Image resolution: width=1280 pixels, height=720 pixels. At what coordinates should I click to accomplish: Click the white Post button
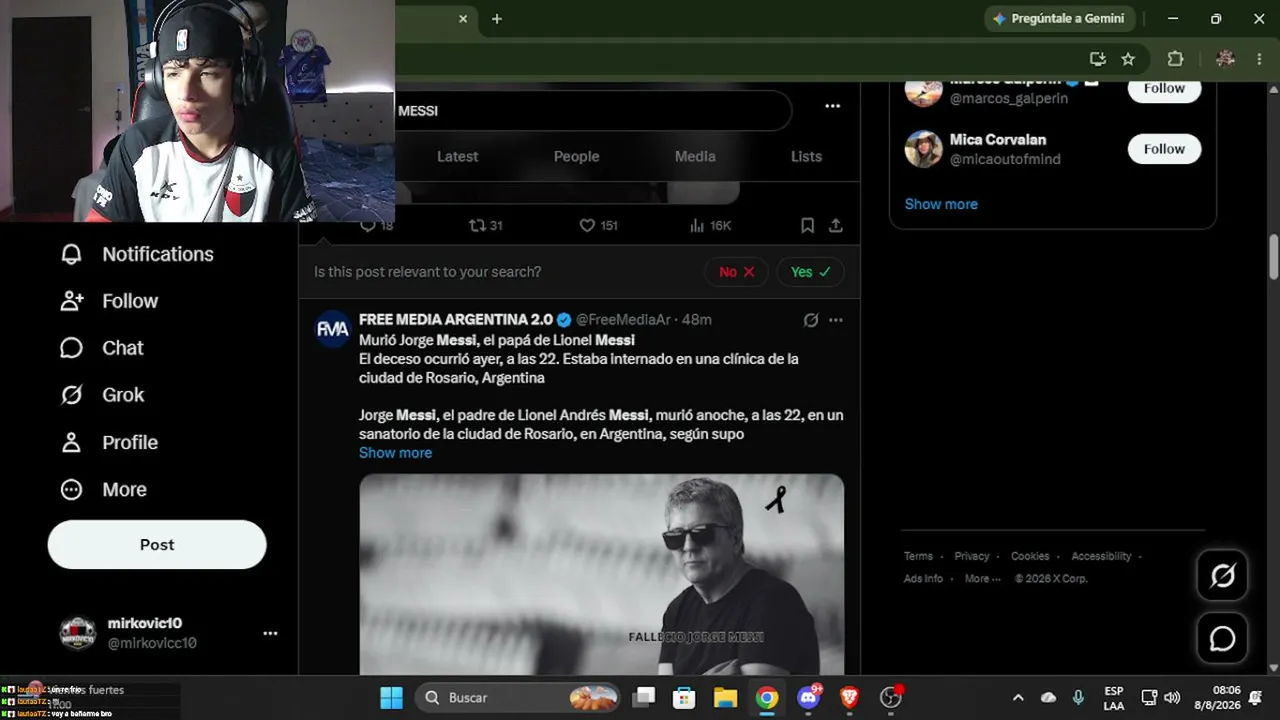157,545
